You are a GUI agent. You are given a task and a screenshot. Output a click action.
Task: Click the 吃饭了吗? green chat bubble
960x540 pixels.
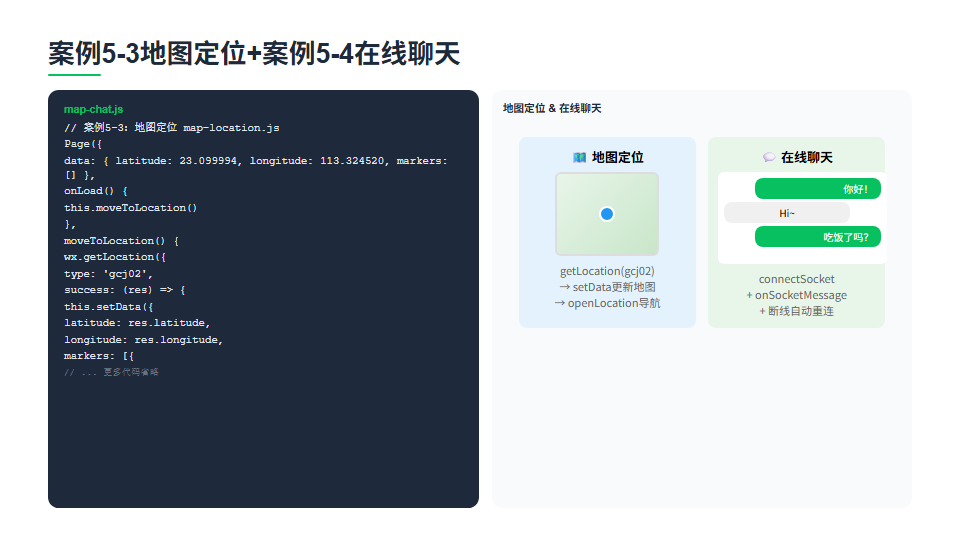click(x=817, y=237)
